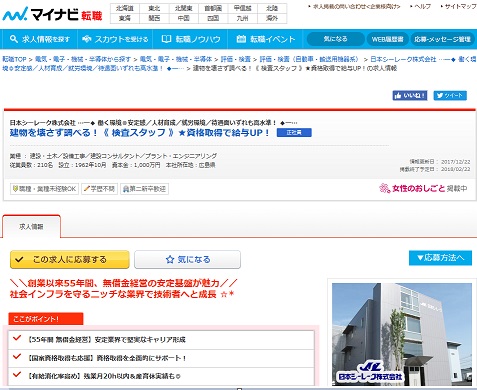Screen dimensions: 477x390
Task: Open 電気・電子・機械・半導体から探す breadcrumb
Action: [x=83, y=59]
